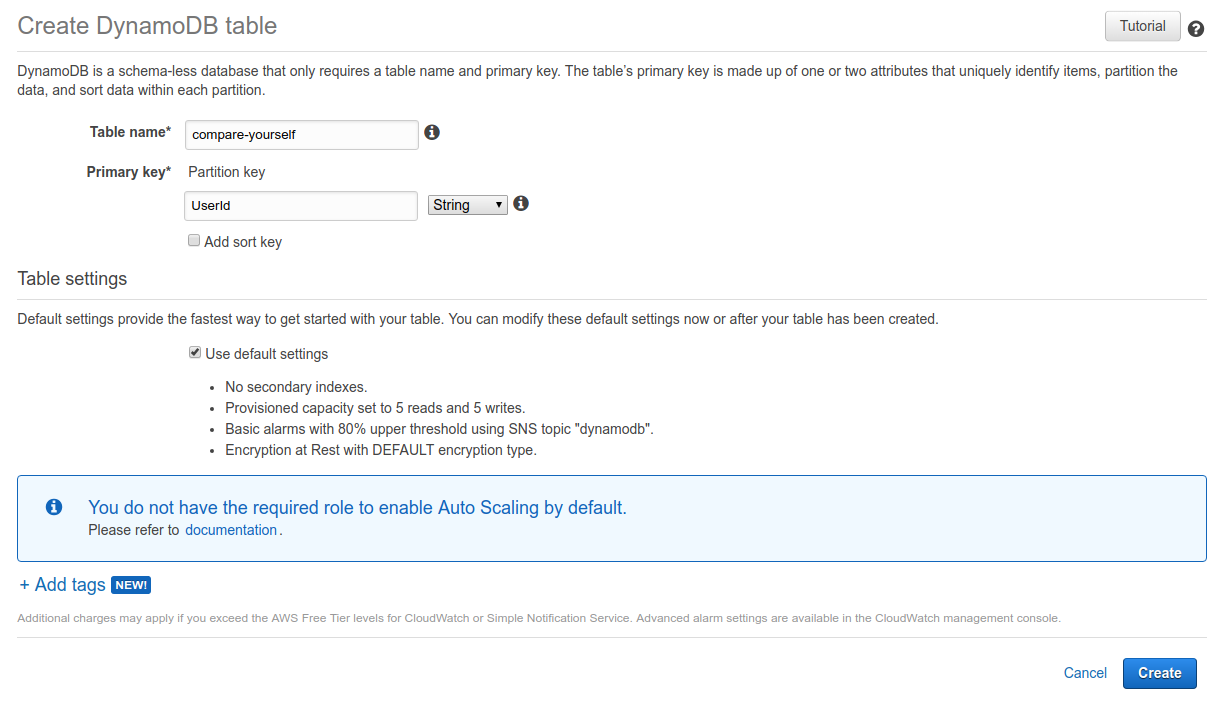Click the Create DynamoDB table heading

(147, 26)
